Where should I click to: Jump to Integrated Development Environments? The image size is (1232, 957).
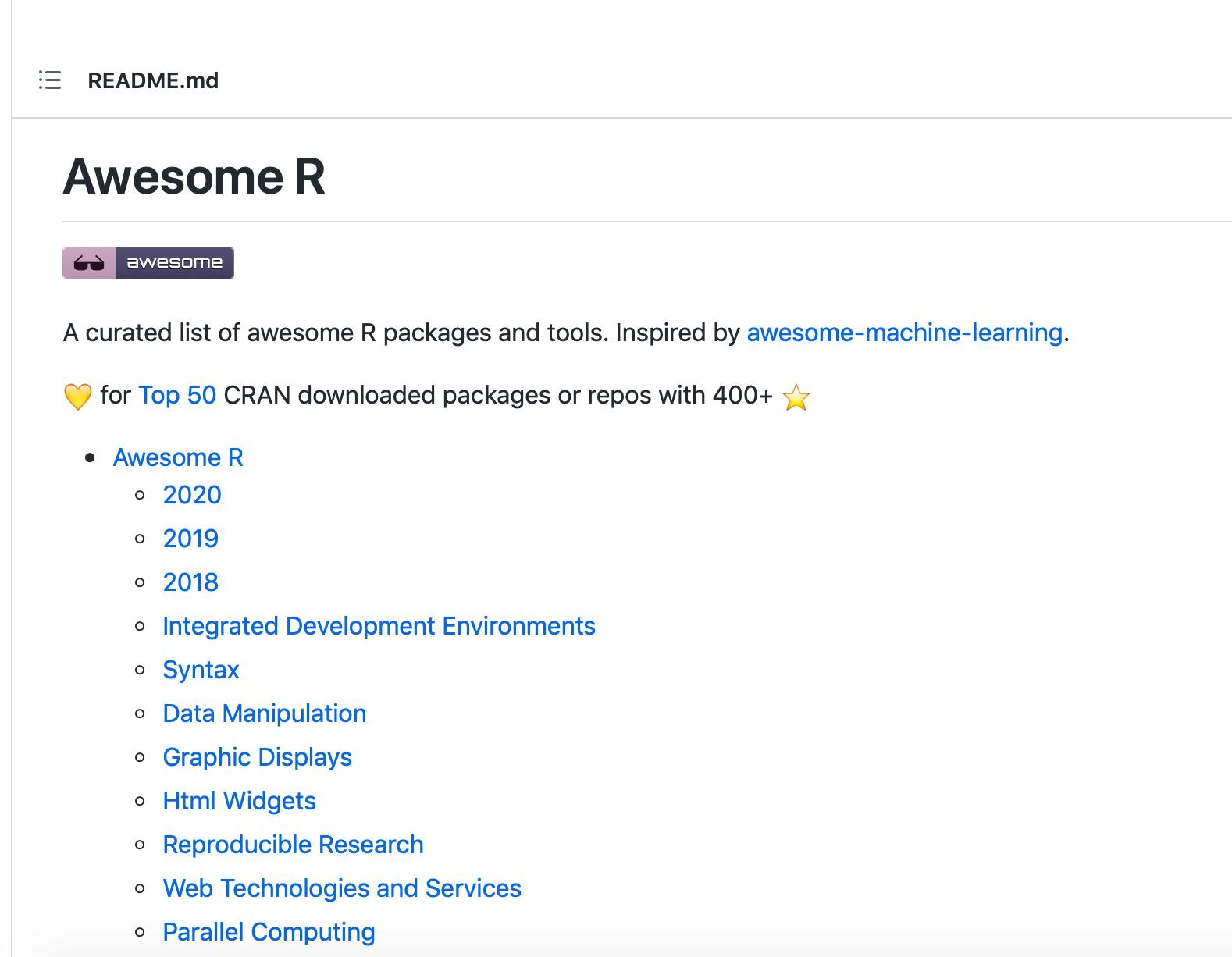tap(379, 626)
